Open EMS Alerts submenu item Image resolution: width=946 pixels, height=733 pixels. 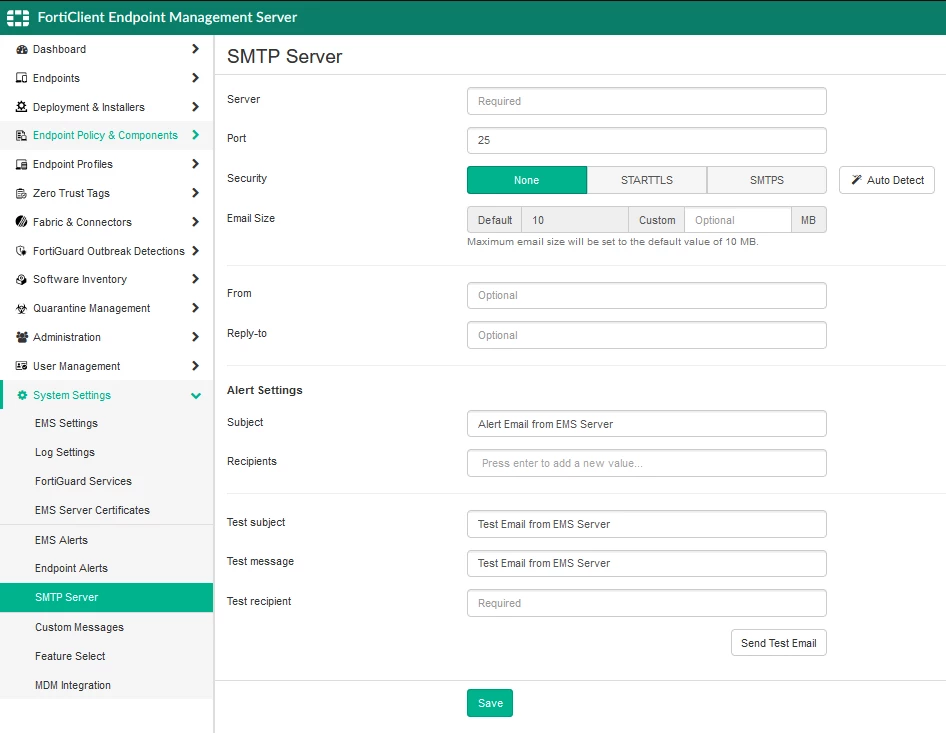106,540
